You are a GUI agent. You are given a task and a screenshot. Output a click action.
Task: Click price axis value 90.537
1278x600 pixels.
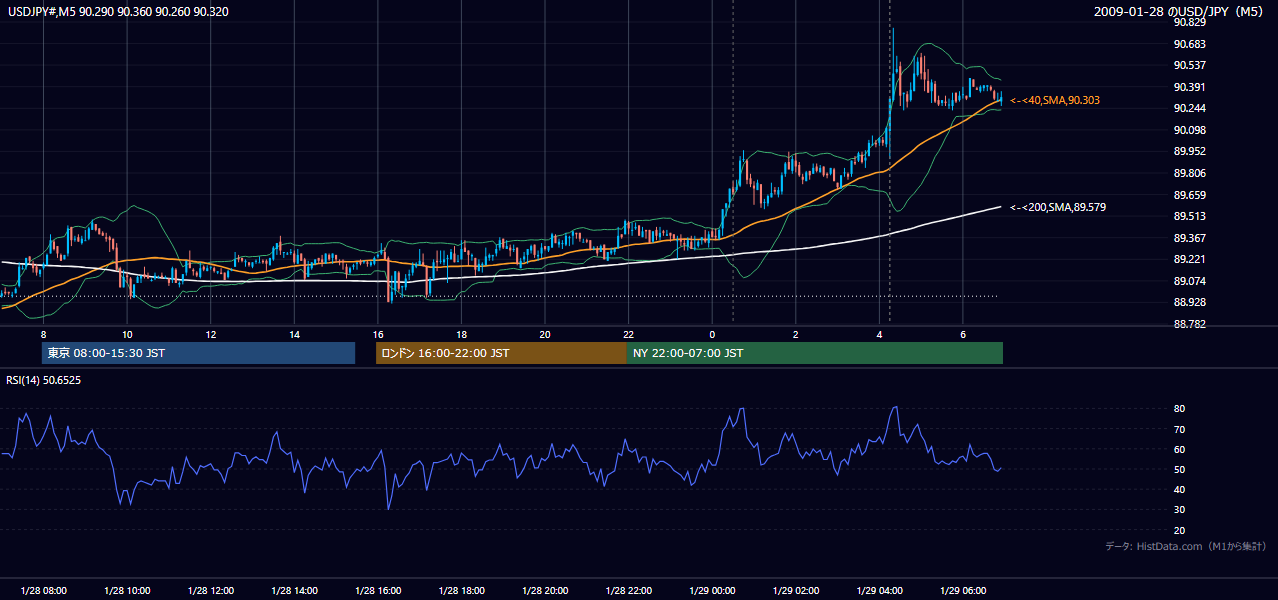tap(1190, 66)
